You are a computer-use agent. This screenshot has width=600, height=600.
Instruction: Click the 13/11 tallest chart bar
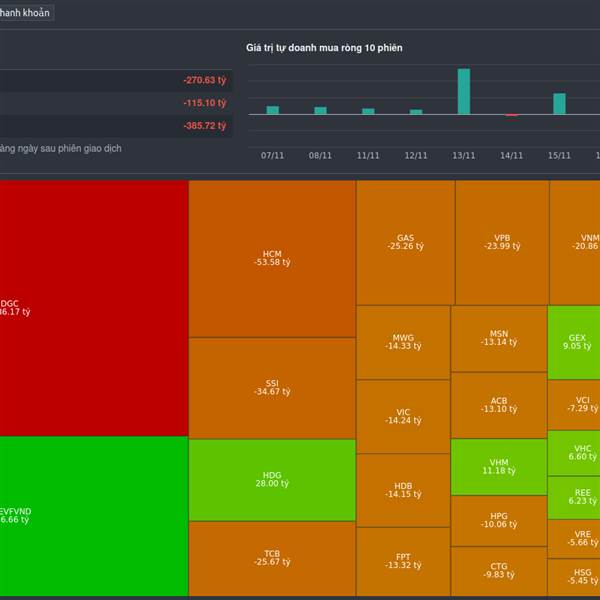[x=464, y=91]
